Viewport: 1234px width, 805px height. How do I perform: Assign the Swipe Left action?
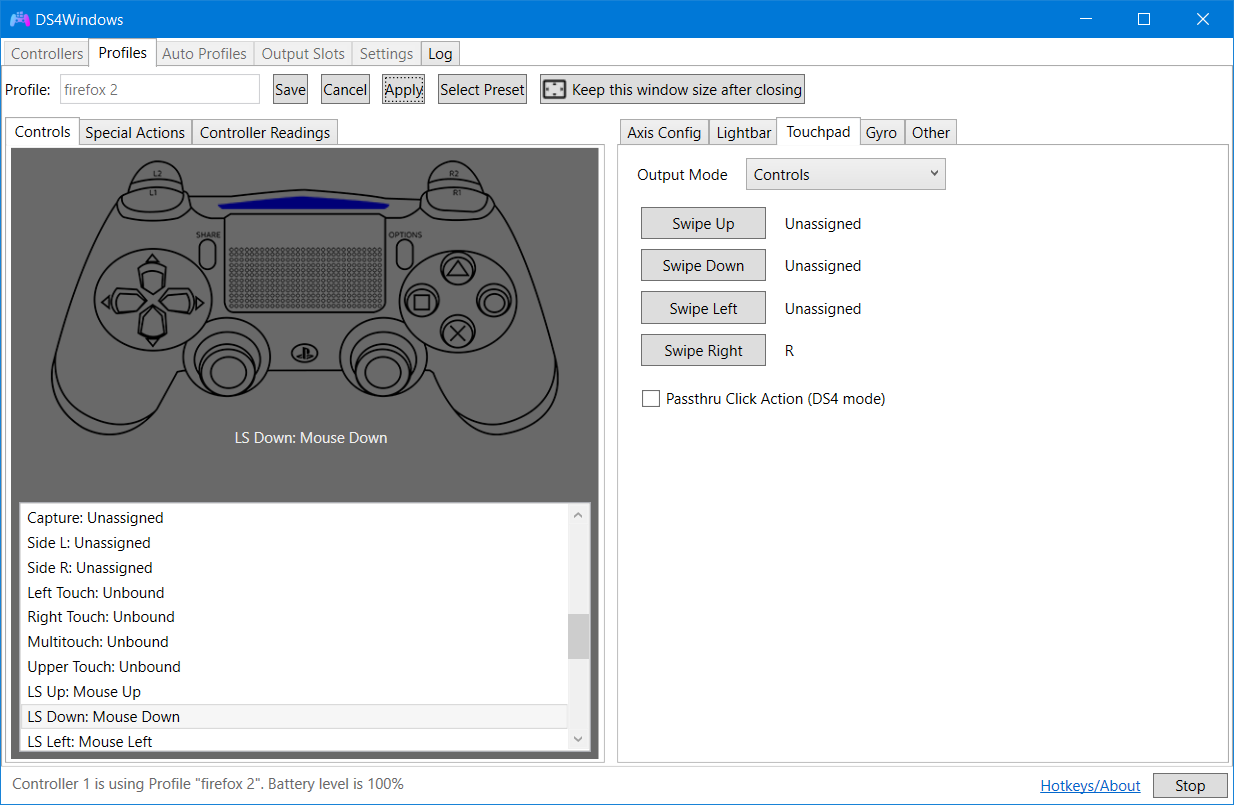703,308
